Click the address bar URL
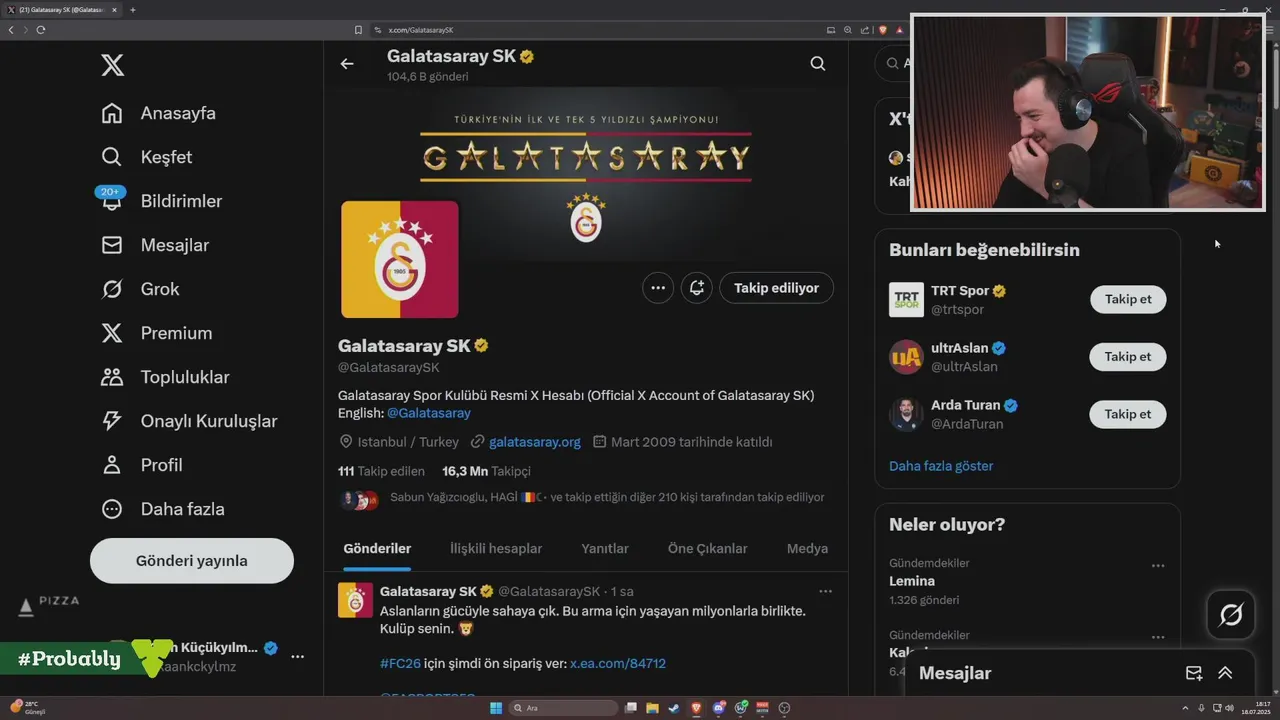The height and width of the screenshot is (720, 1280). click(421, 30)
